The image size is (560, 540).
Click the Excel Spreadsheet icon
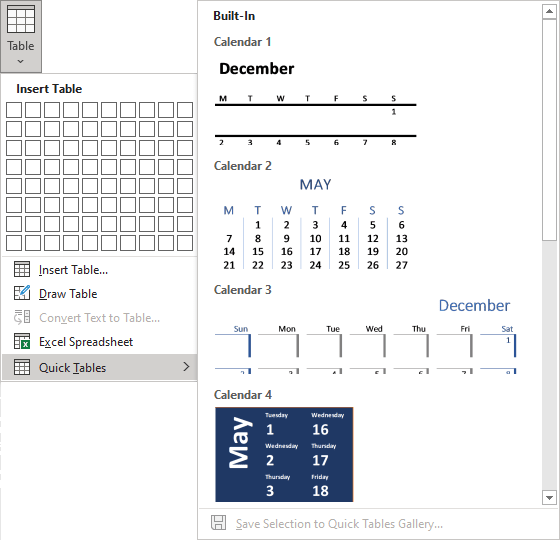(22, 341)
